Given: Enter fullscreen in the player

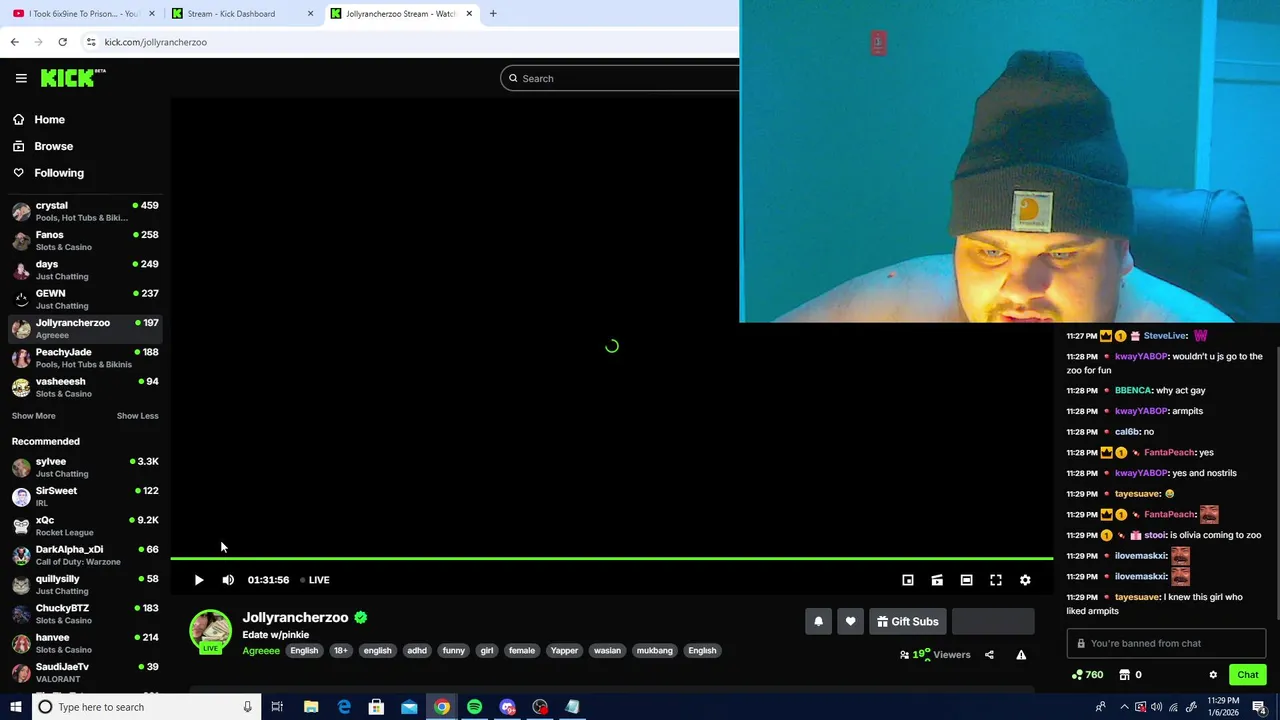Looking at the screenshot, I should click(996, 580).
